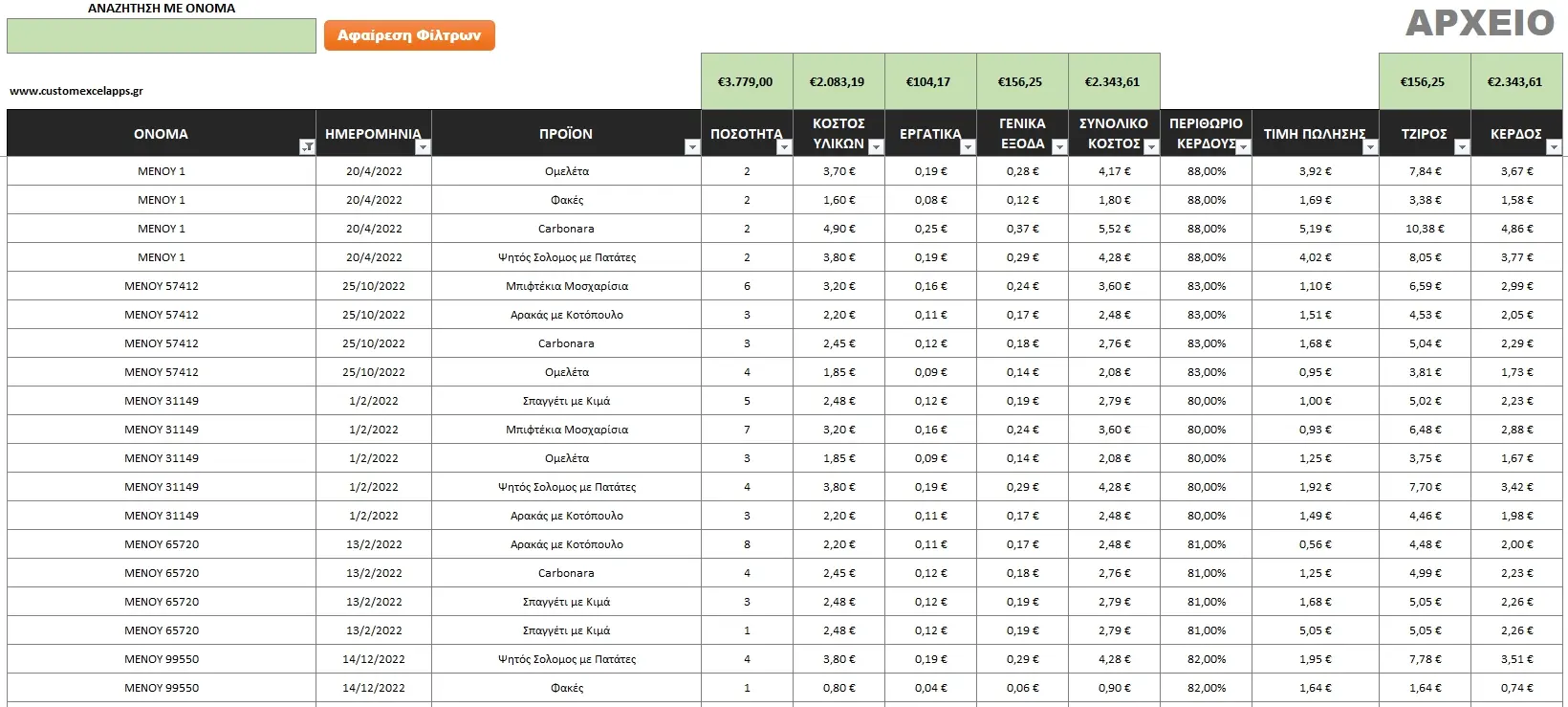
Task: Select the €3.779,00 total cell
Action: [747, 81]
